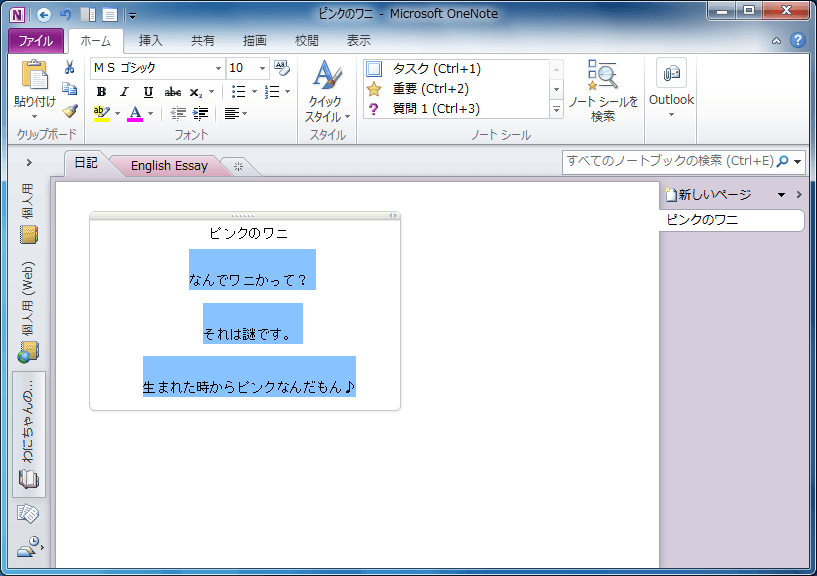Apply yellow text highlight color
The width and height of the screenshot is (817, 576).
[x=102, y=114]
